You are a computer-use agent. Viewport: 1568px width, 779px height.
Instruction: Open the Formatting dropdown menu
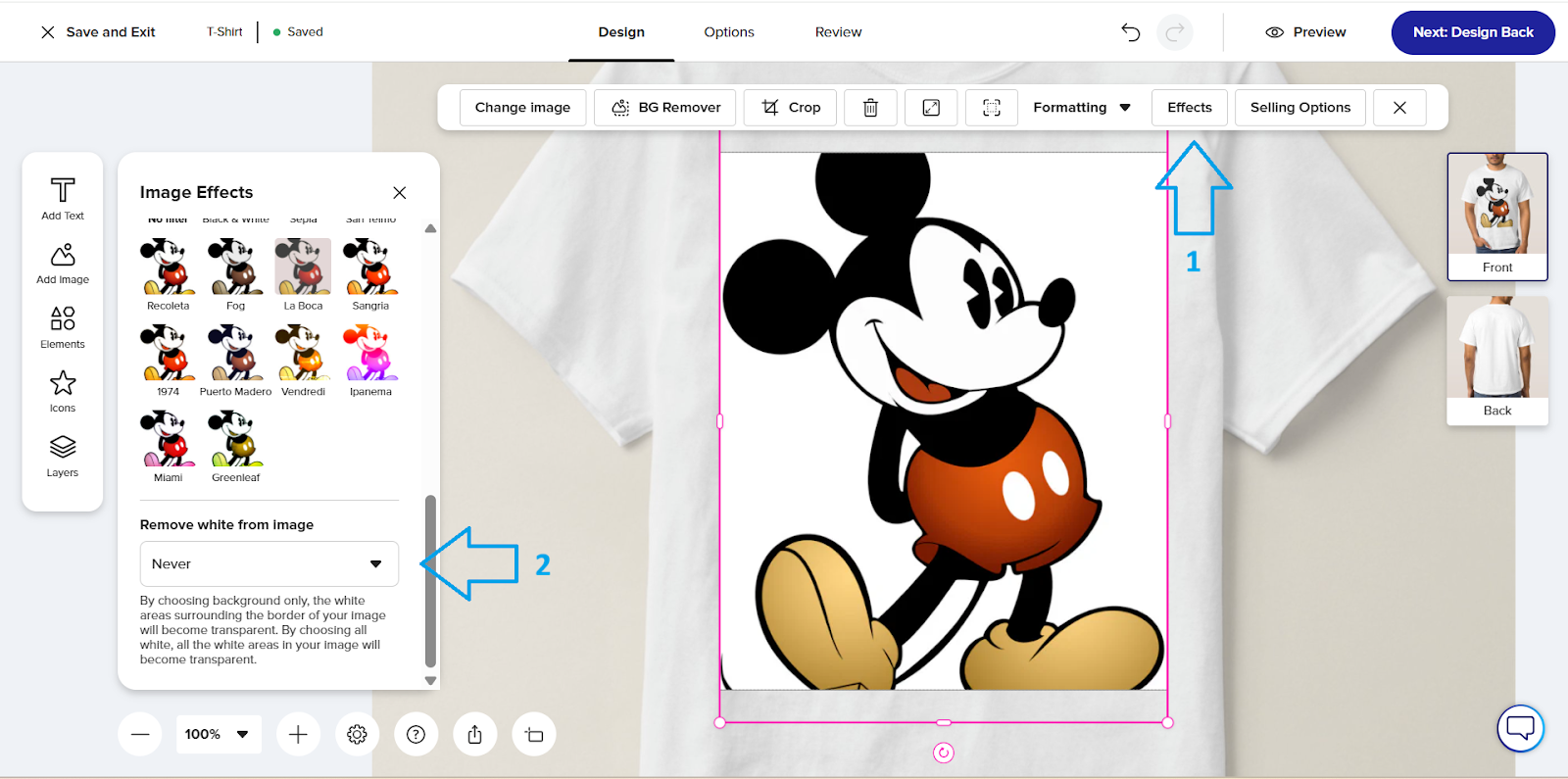tap(1081, 108)
